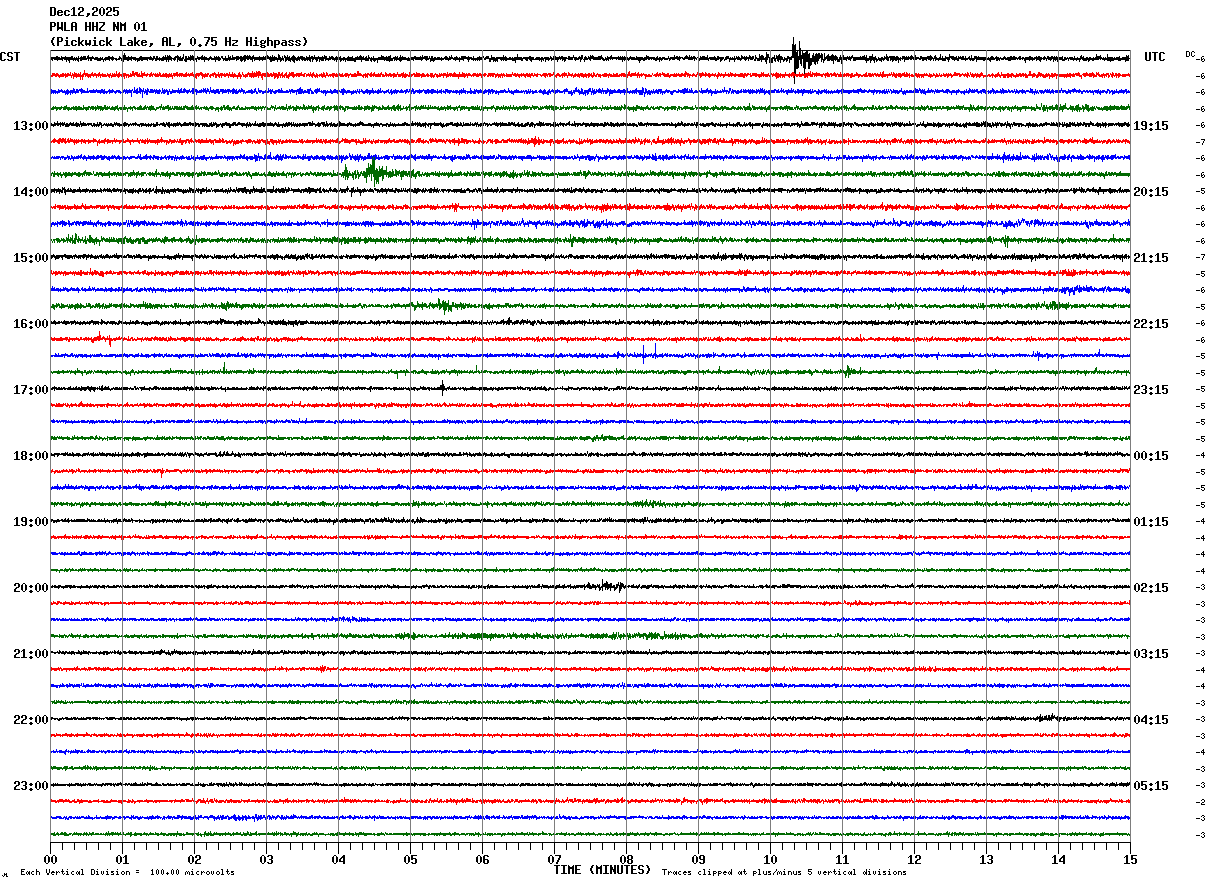
Task: Click the "DC" column header
Action: (1190, 54)
